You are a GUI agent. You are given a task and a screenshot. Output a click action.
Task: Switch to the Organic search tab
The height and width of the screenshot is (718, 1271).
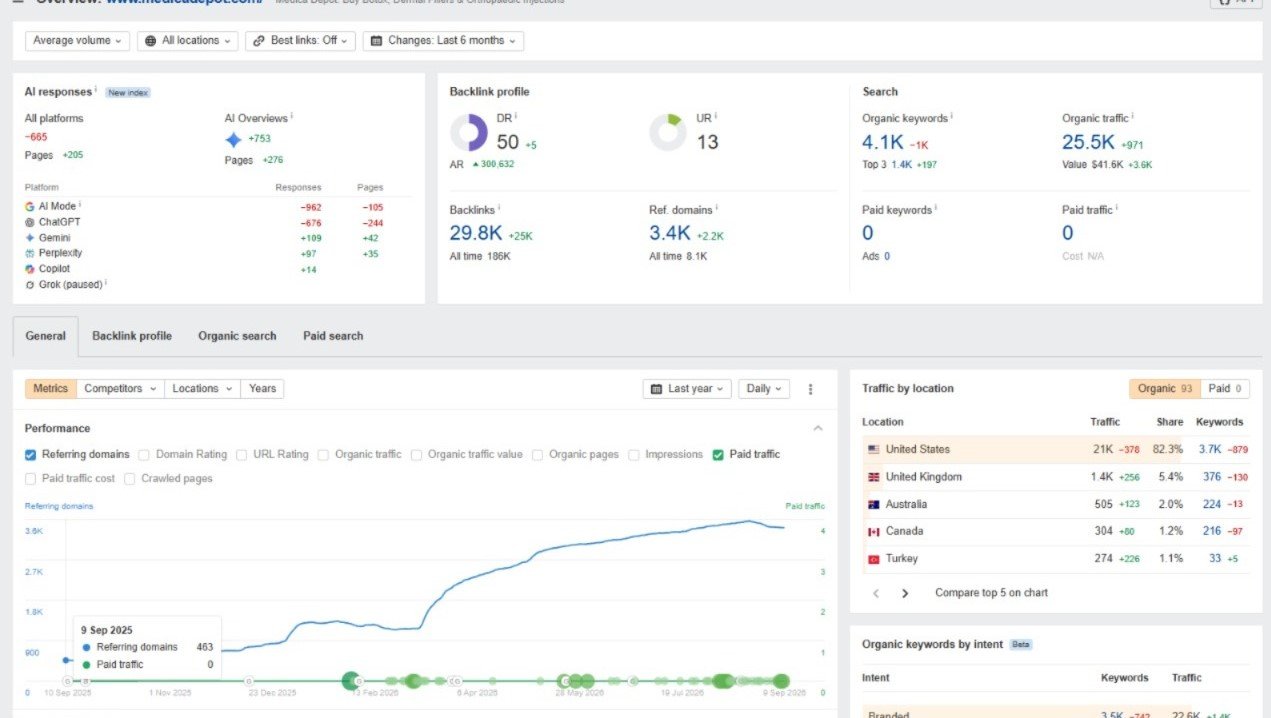coord(237,336)
